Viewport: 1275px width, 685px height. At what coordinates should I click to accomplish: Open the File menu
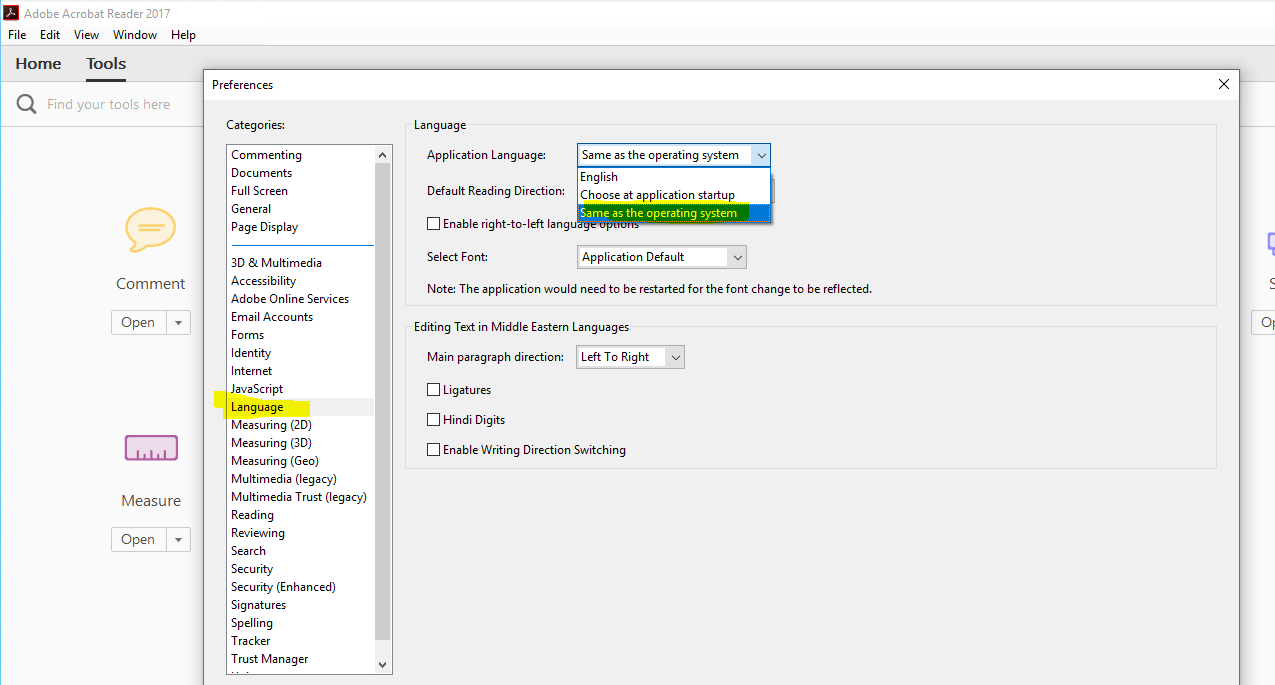[17, 35]
